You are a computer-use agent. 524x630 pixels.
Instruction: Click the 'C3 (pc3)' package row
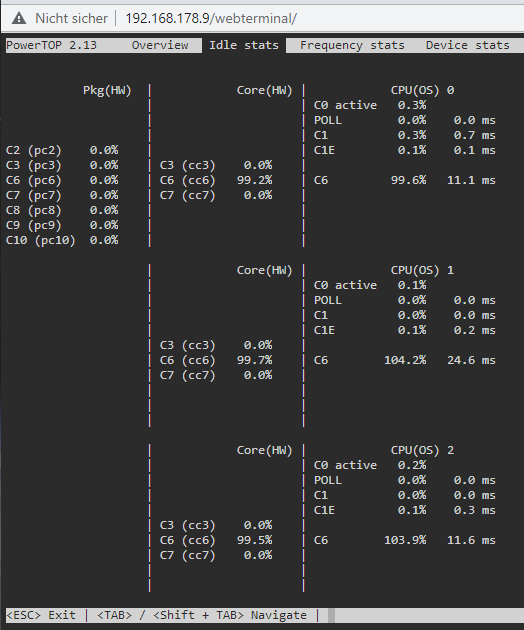tap(62, 165)
